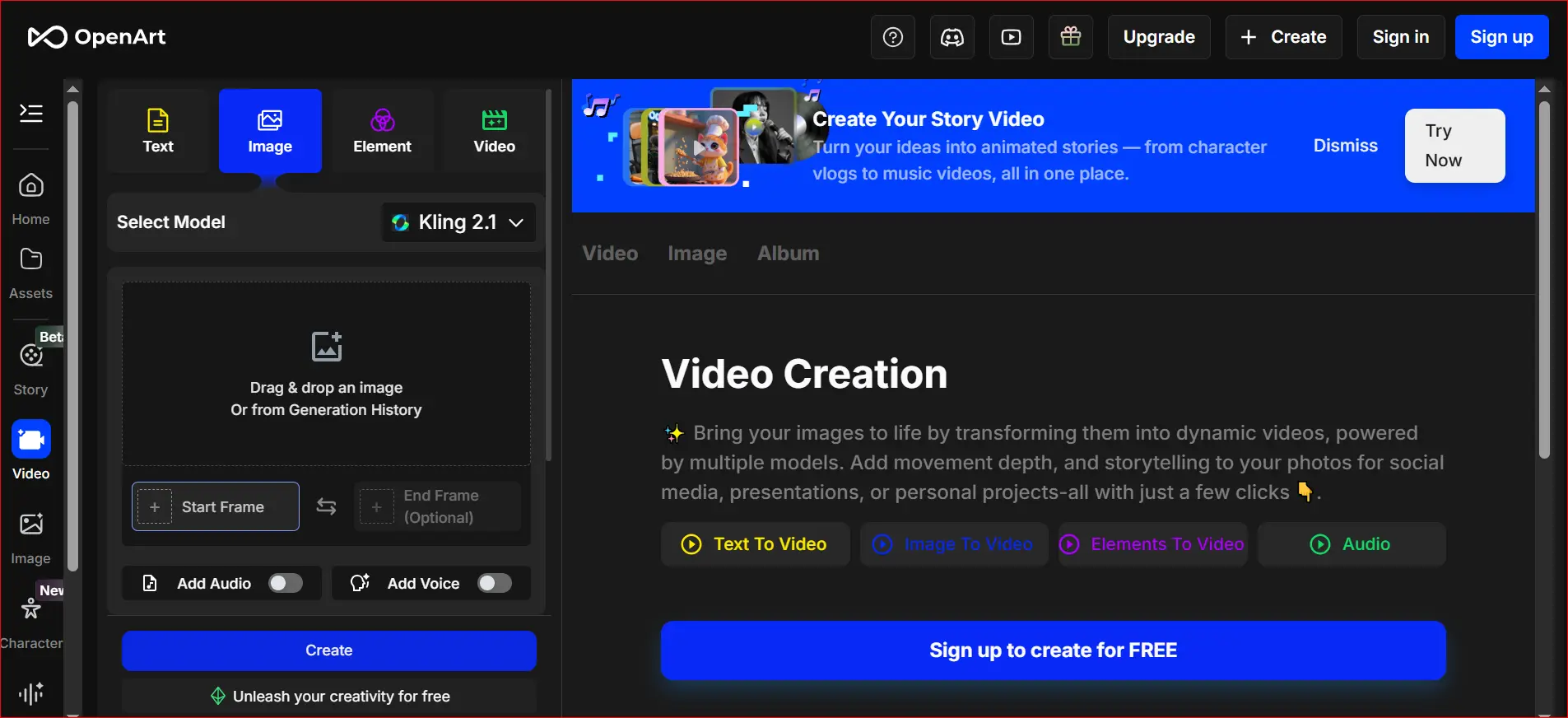Click Sign up to create for FREE
This screenshot has width=1568, height=718.
[x=1053, y=650]
